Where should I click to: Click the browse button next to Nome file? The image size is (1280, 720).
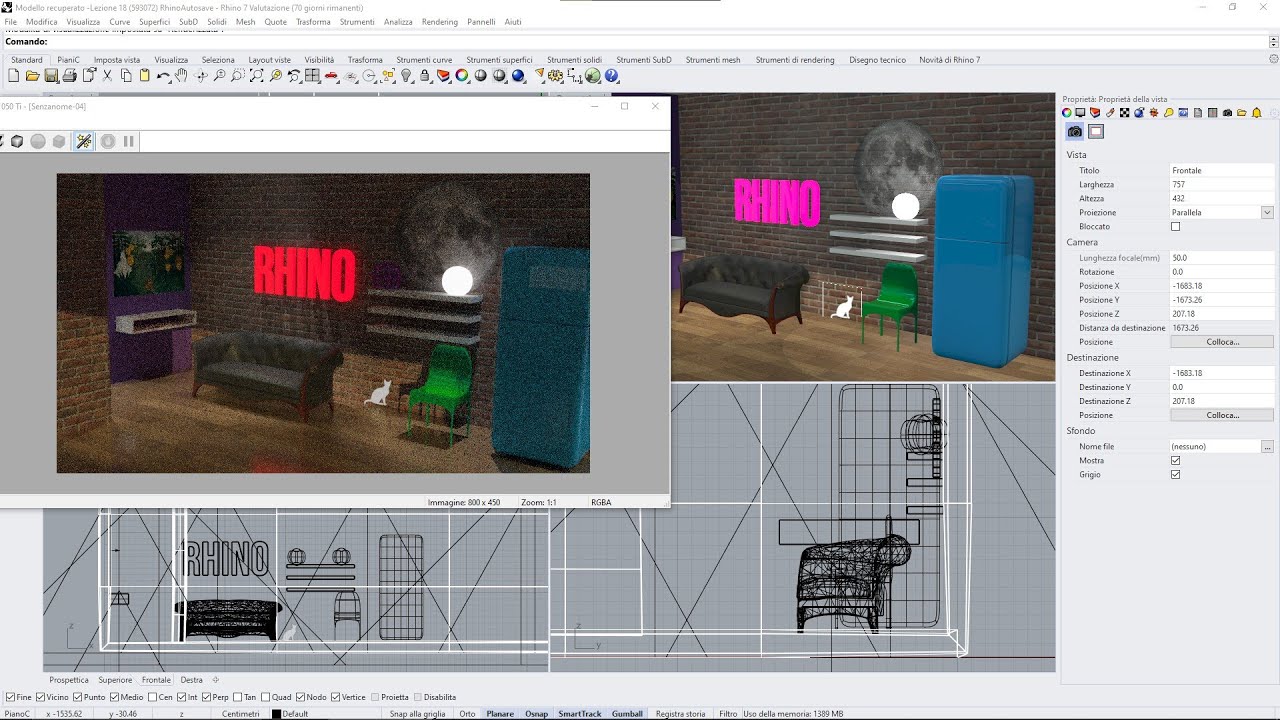coord(1267,447)
